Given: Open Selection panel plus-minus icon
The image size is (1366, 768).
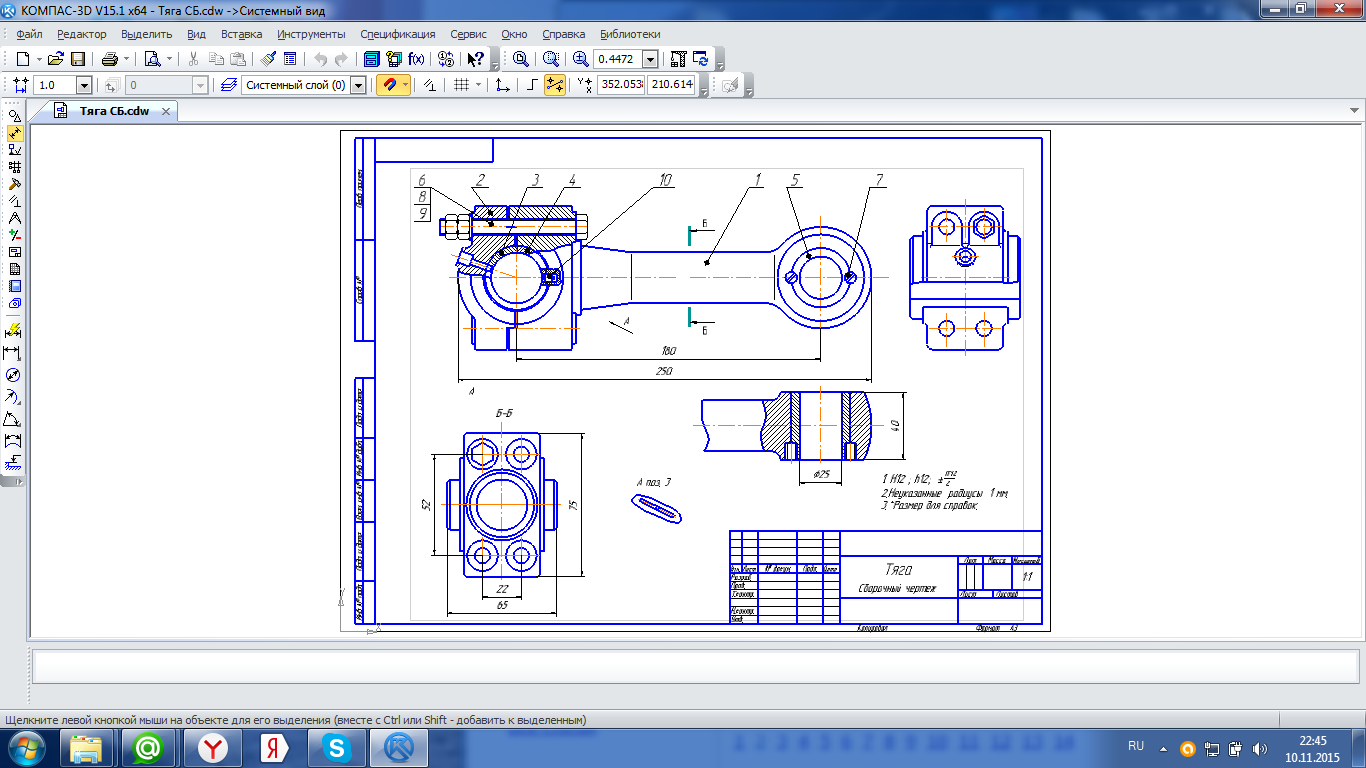Looking at the screenshot, I should tap(14, 235).
